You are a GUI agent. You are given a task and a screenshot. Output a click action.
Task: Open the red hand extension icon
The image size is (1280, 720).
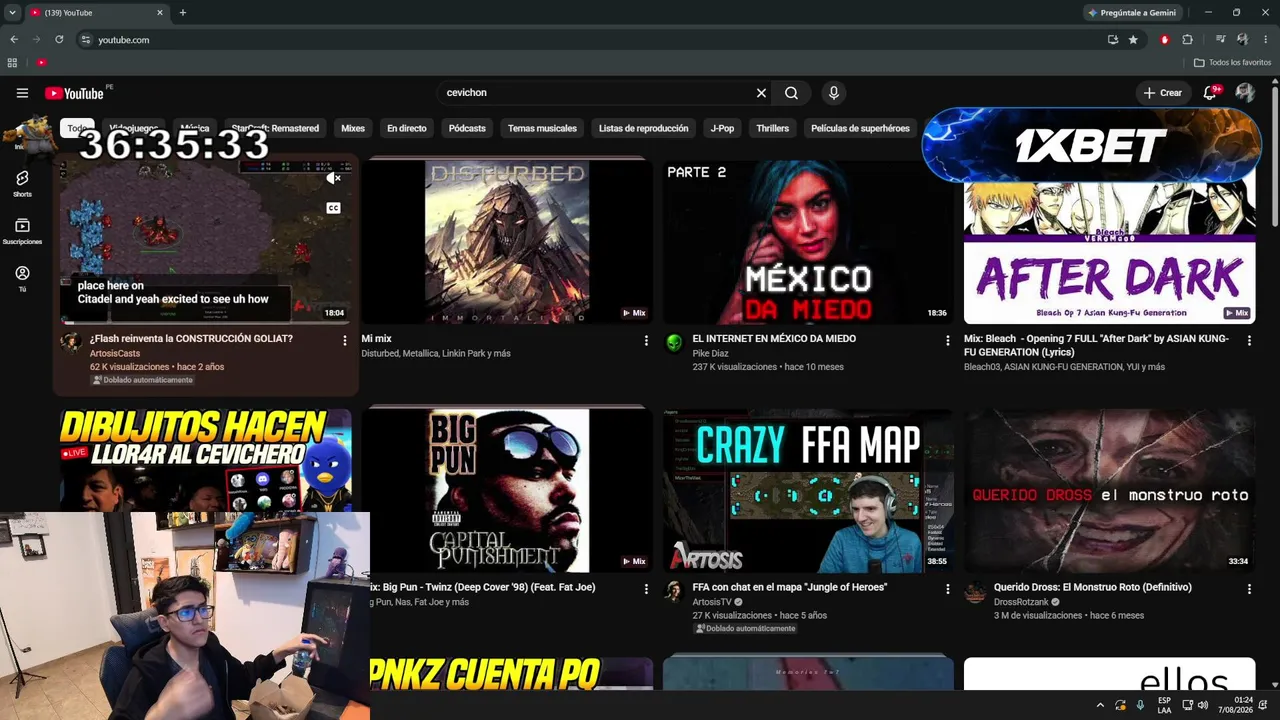click(x=1165, y=40)
